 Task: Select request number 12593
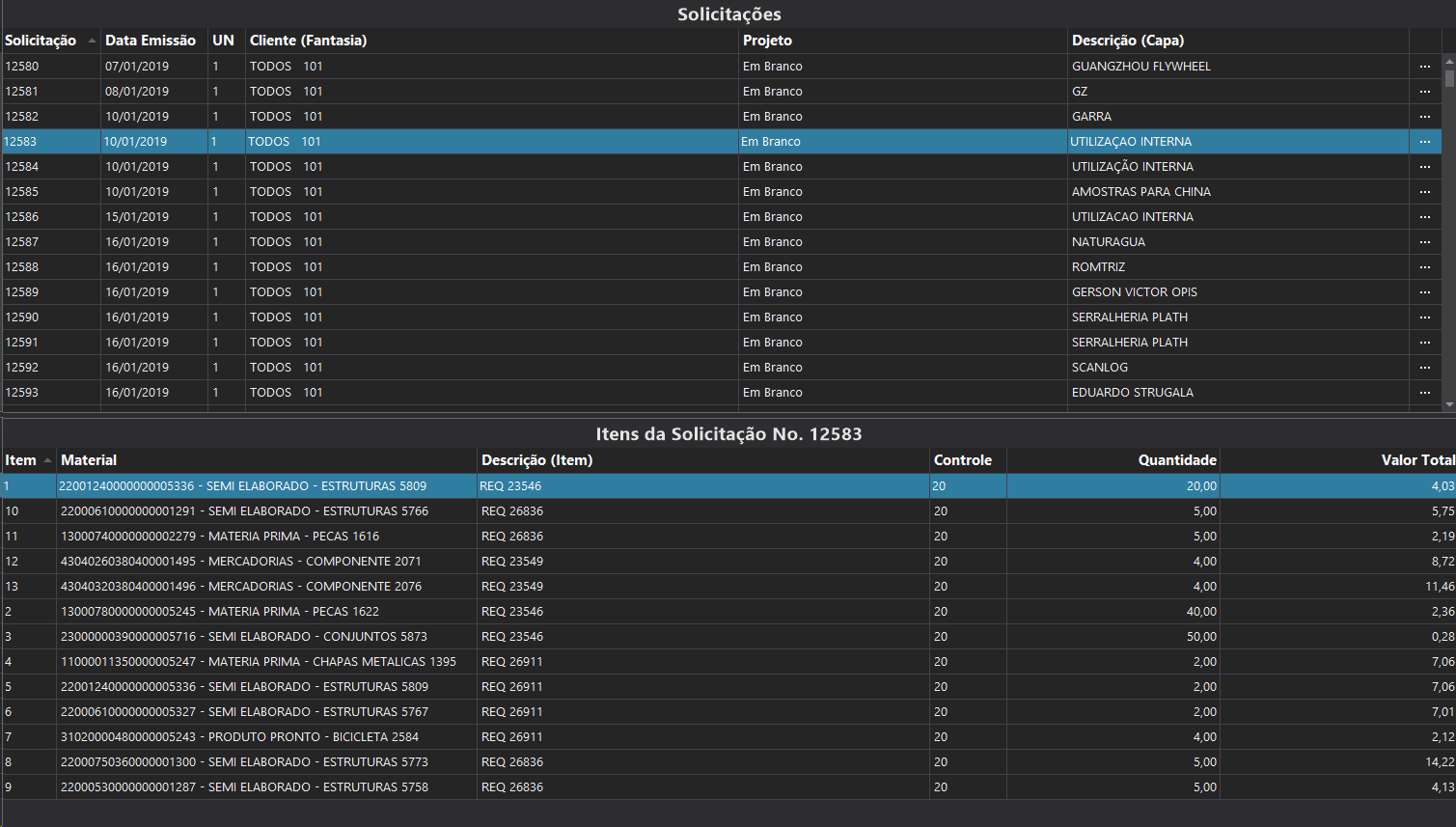(22, 393)
